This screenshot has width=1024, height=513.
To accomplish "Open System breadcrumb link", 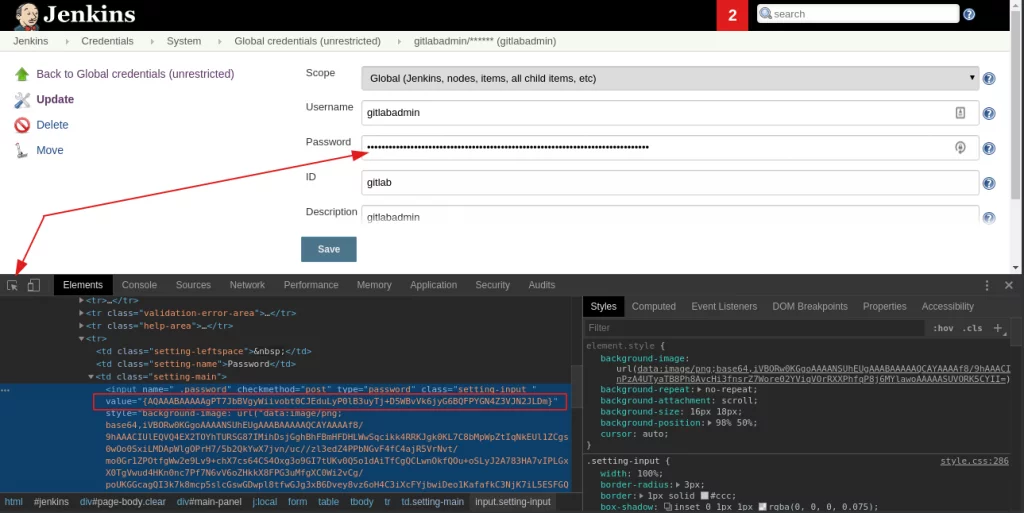I will point(184,41).
